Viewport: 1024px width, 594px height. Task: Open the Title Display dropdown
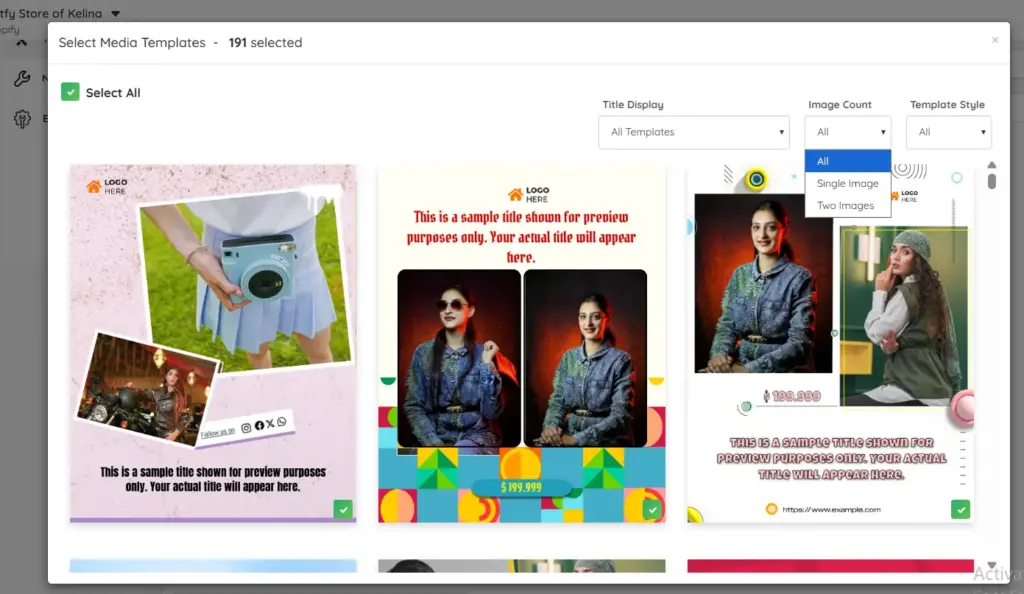click(694, 131)
